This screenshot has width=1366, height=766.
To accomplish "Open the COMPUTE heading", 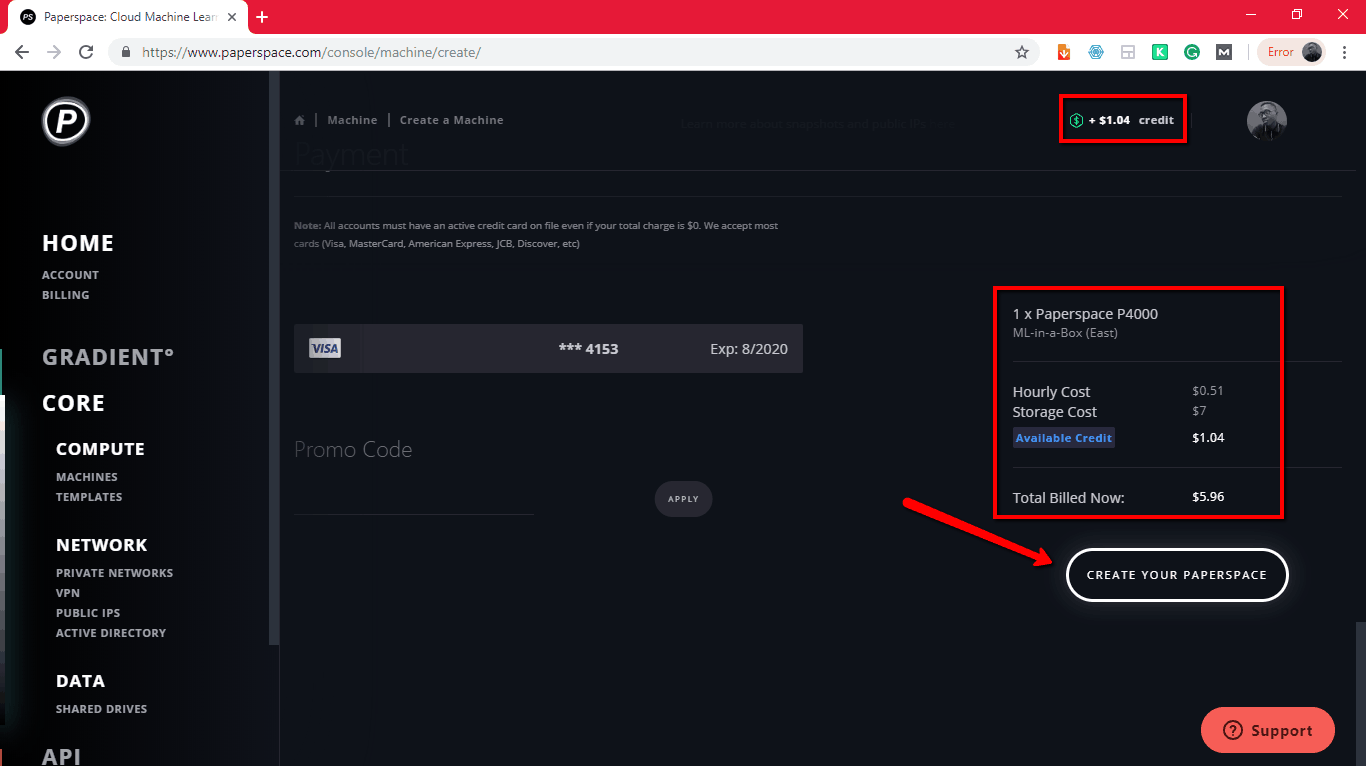I will pos(100,449).
